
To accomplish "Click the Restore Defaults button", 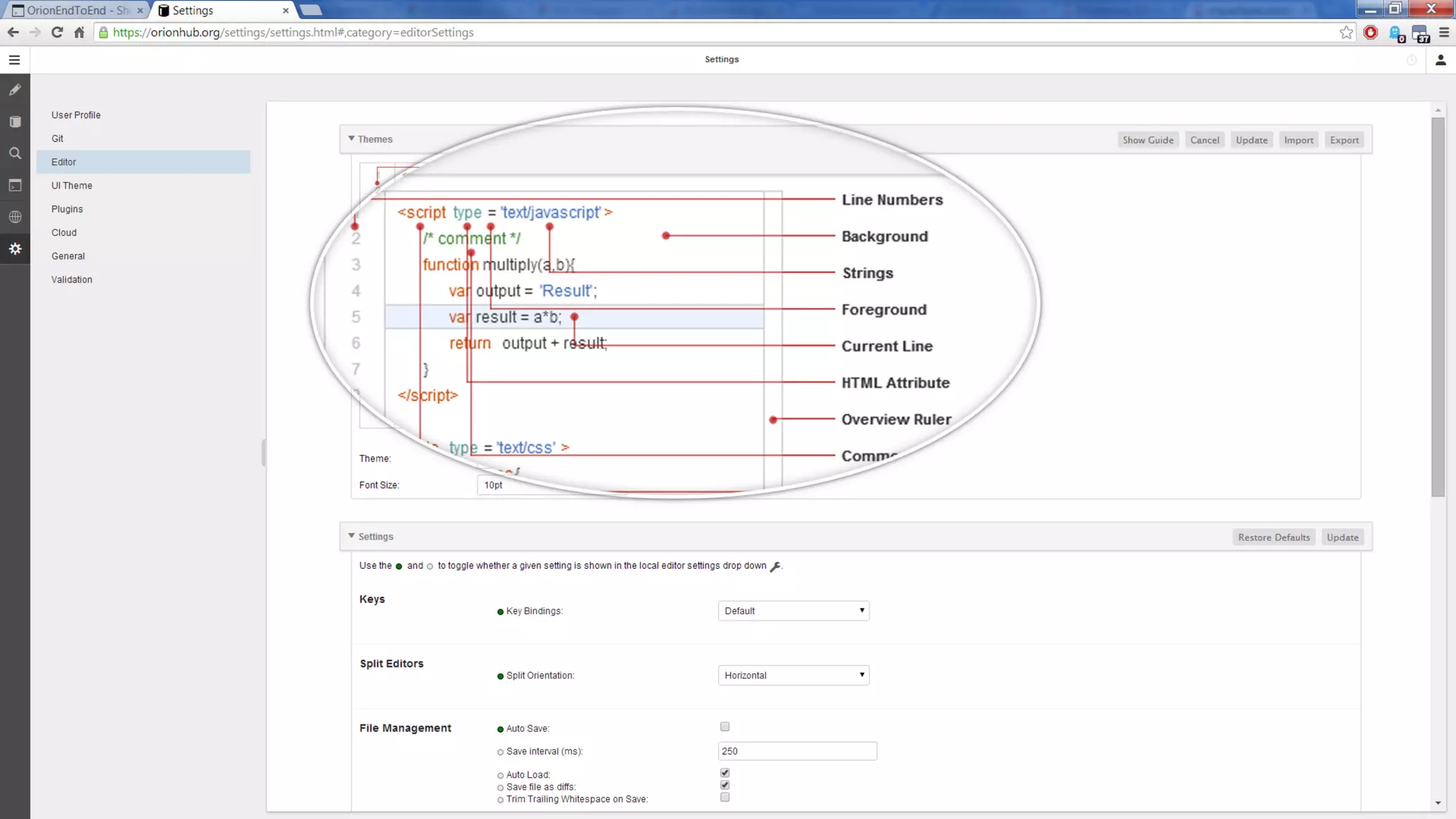I will click(x=1273, y=537).
